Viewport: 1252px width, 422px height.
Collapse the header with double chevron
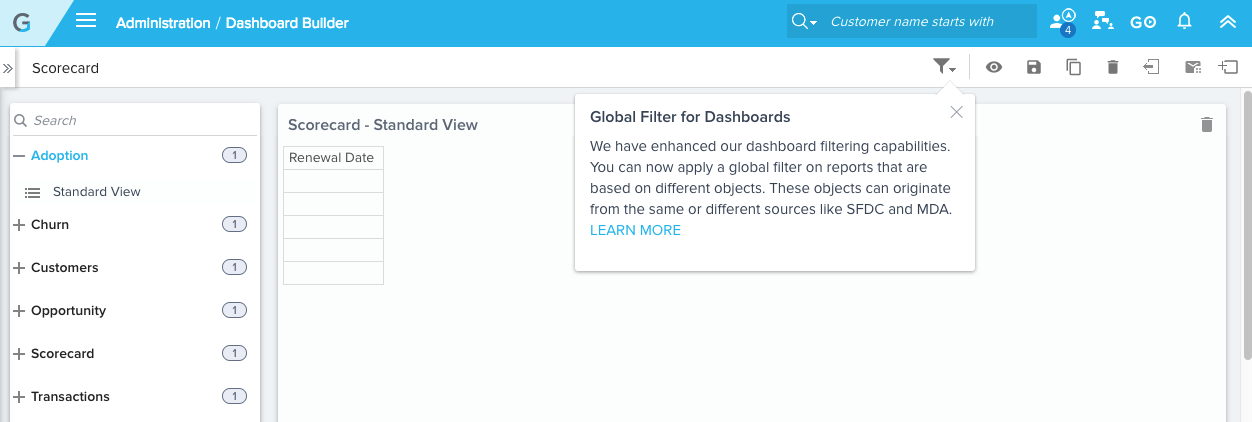coord(1227,21)
